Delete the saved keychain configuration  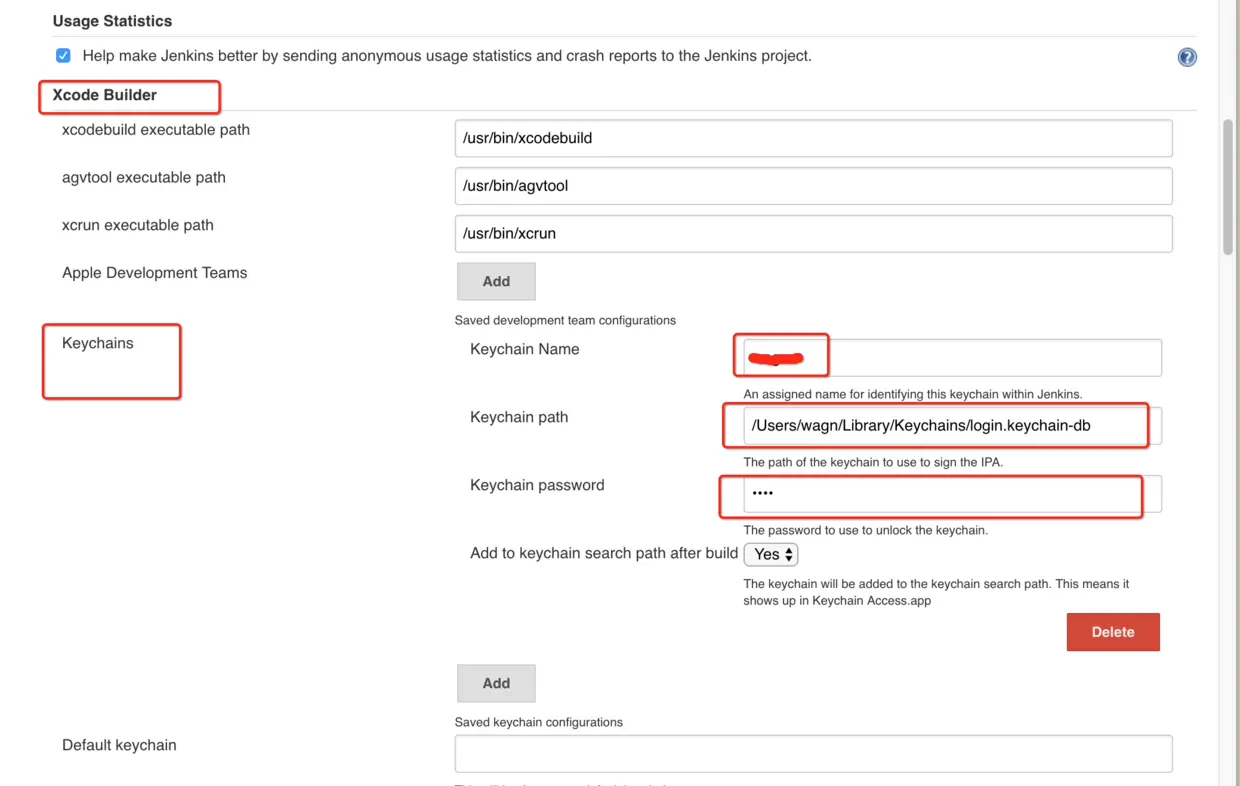pyautogui.click(x=1113, y=632)
